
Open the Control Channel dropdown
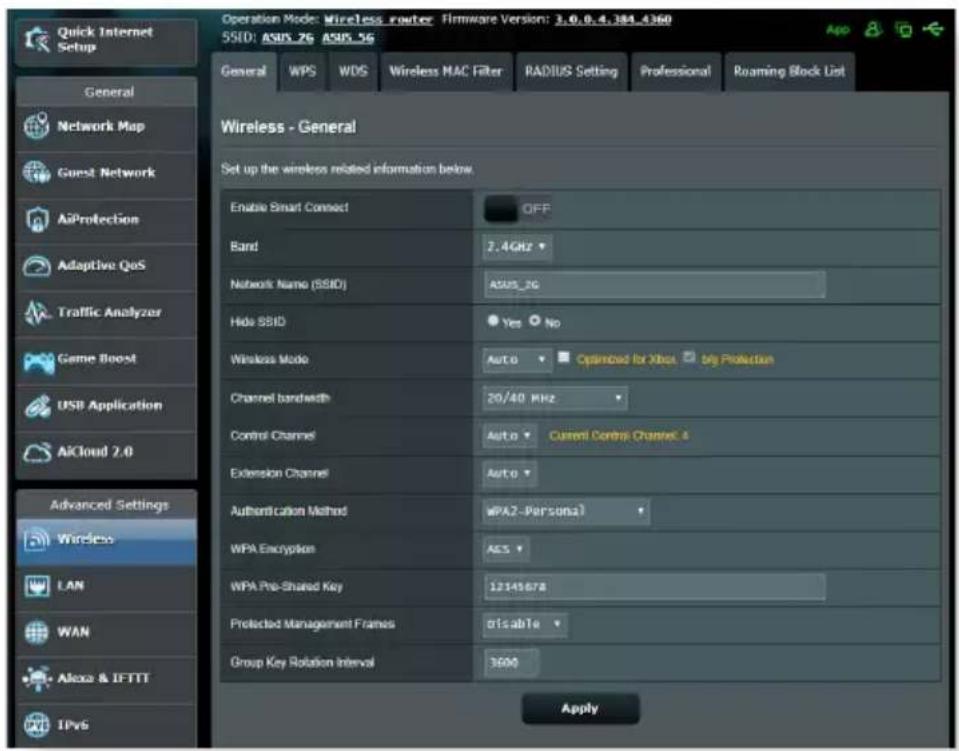(x=509, y=436)
